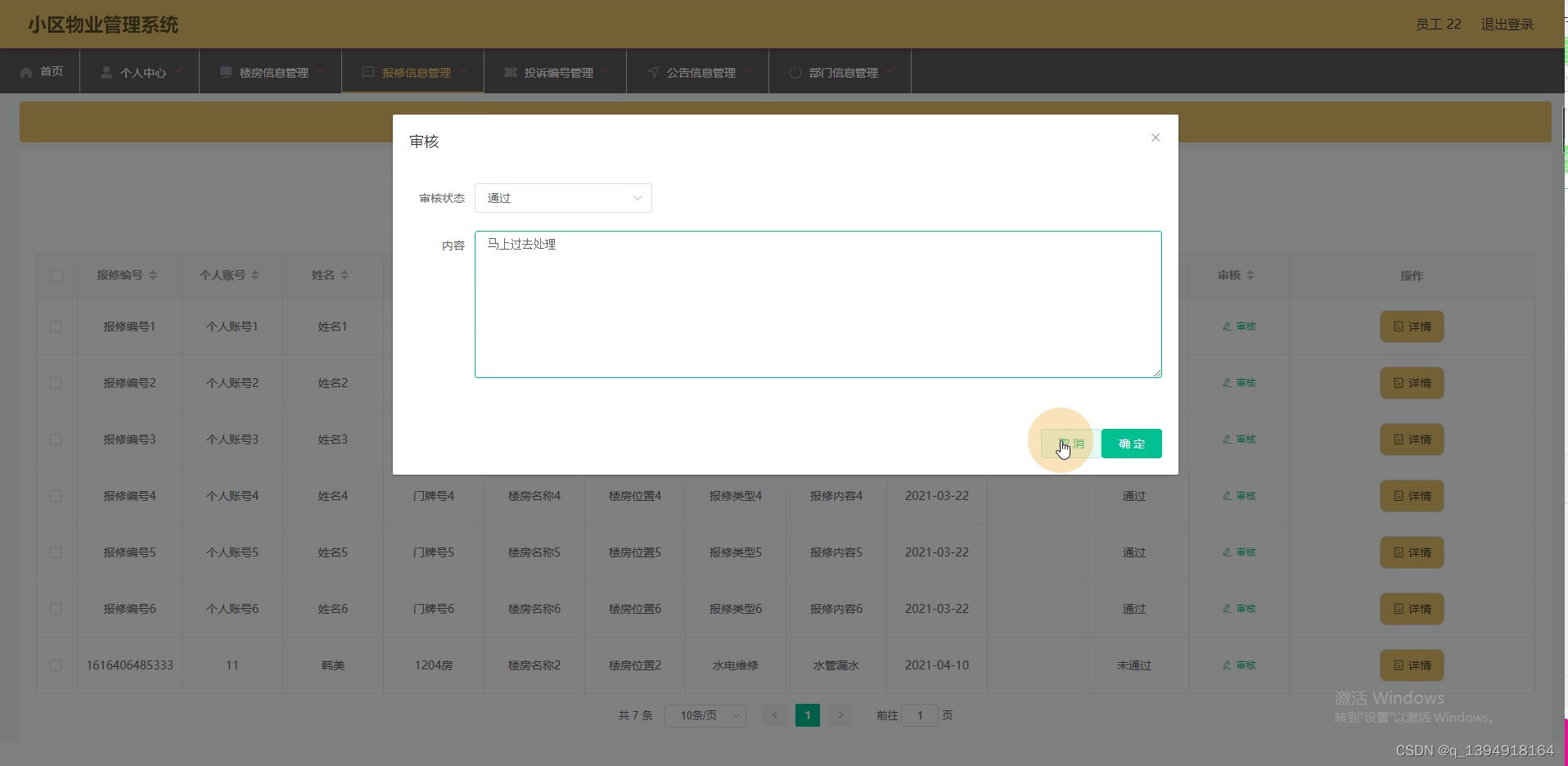
Task: Click the camera icon beside 投诉编号管理
Action: 511,72
